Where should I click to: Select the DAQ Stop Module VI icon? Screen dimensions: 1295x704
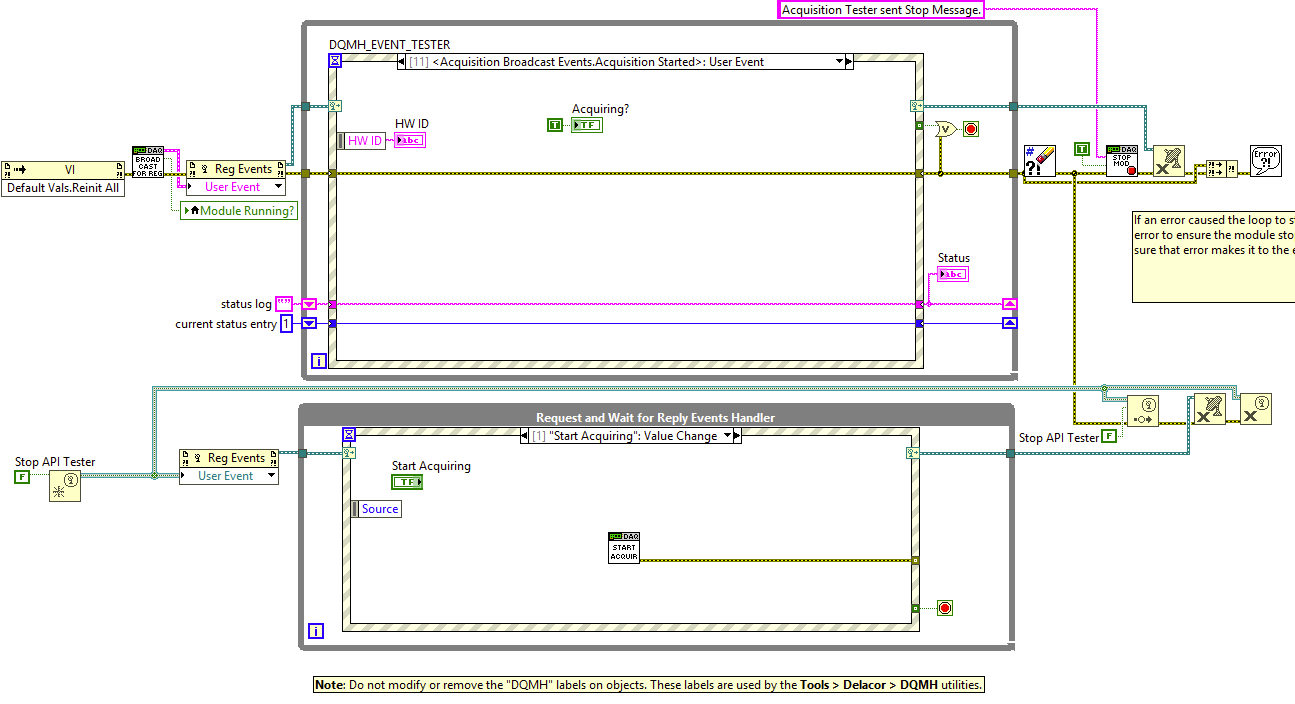click(x=1122, y=162)
